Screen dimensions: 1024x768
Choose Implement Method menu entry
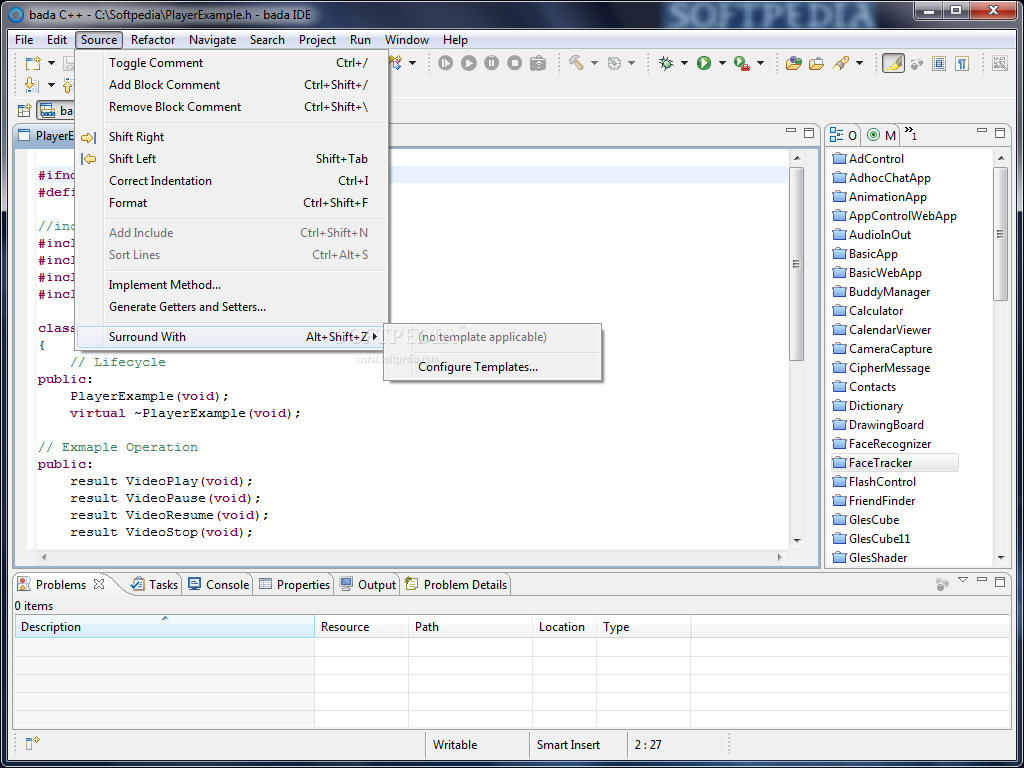point(232,285)
